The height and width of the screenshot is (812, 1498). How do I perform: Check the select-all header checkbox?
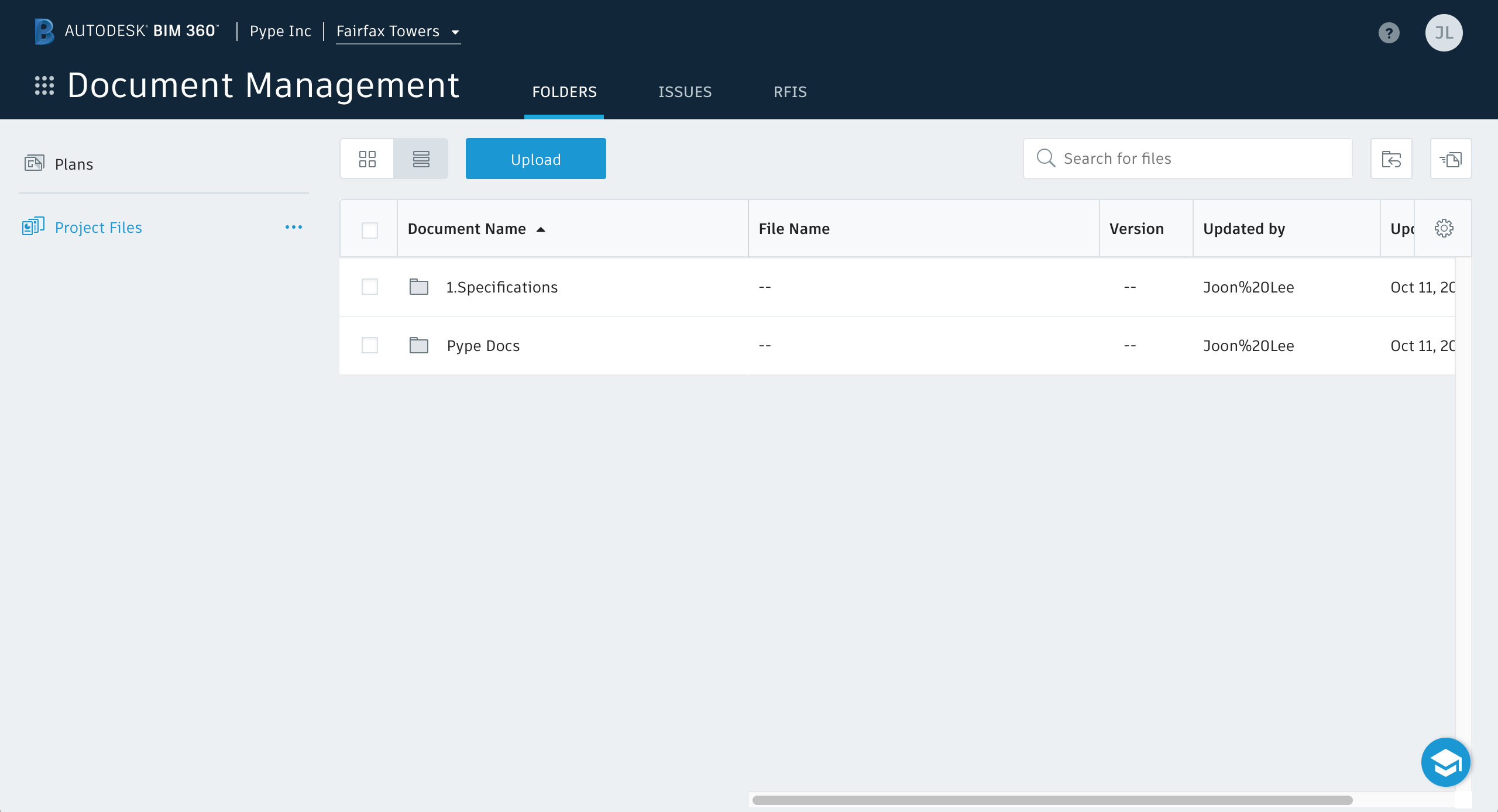tap(369, 230)
